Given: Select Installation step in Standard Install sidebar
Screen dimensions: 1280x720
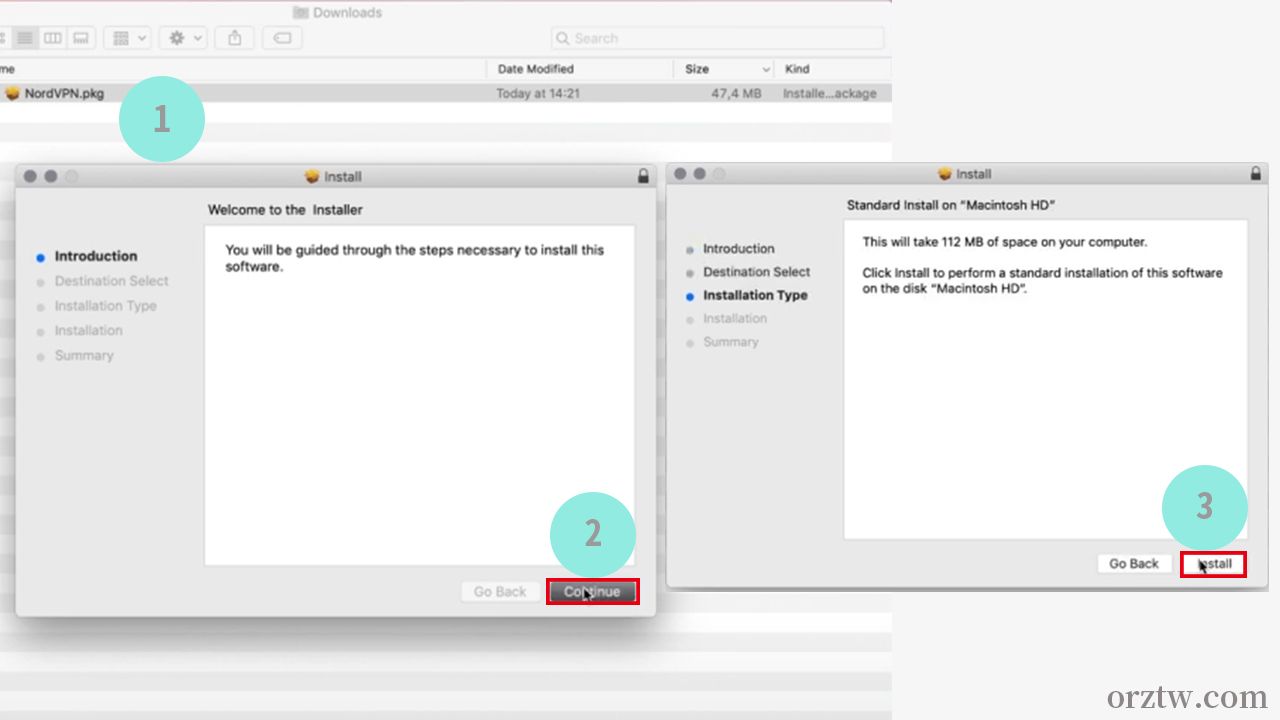Looking at the screenshot, I should [735, 319].
